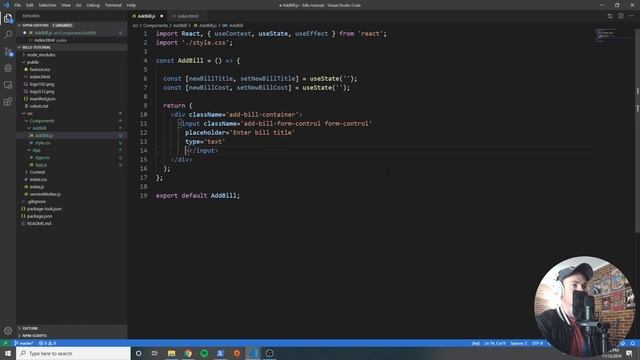640x360 pixels.
Task: Collapse the Components folder
Action: pos(71,121)
